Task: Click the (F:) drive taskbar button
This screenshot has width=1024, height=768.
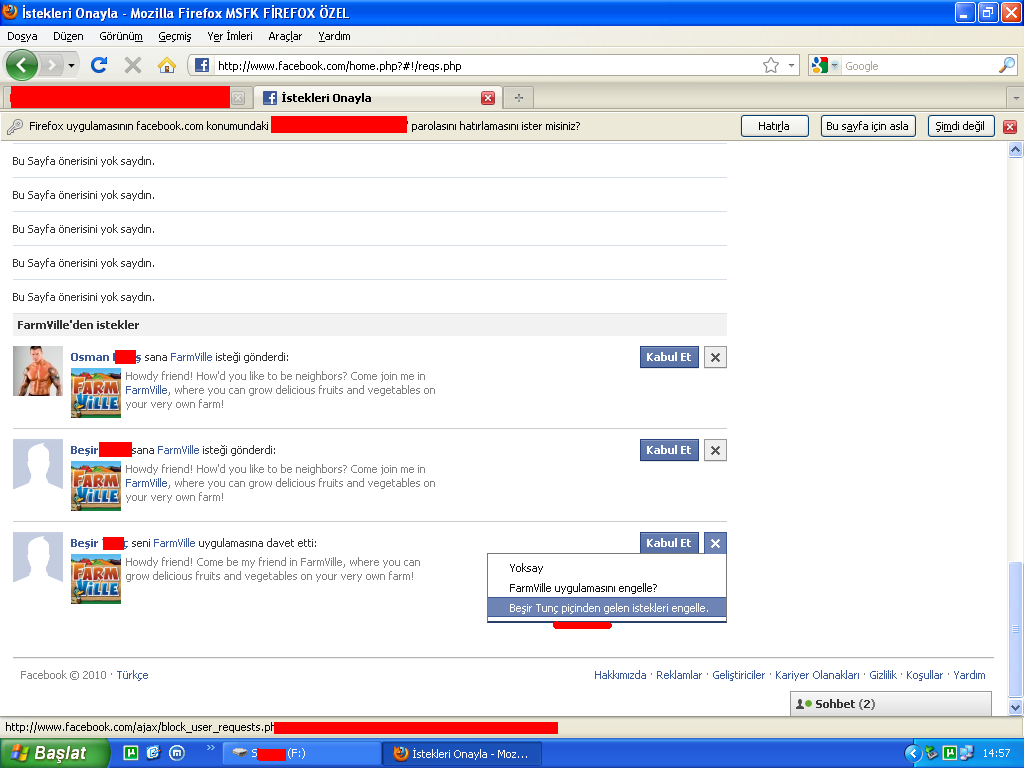Action: 302,754
